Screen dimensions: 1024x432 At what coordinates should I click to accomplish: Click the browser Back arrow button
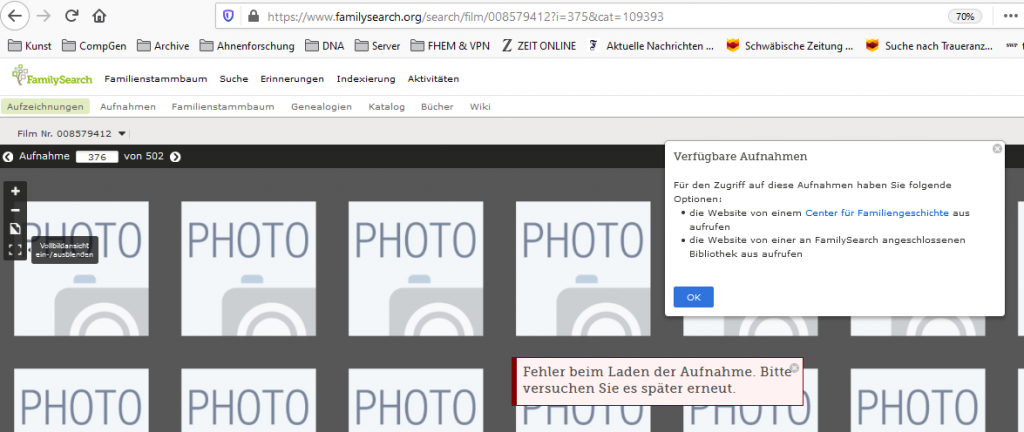(16, 16)
